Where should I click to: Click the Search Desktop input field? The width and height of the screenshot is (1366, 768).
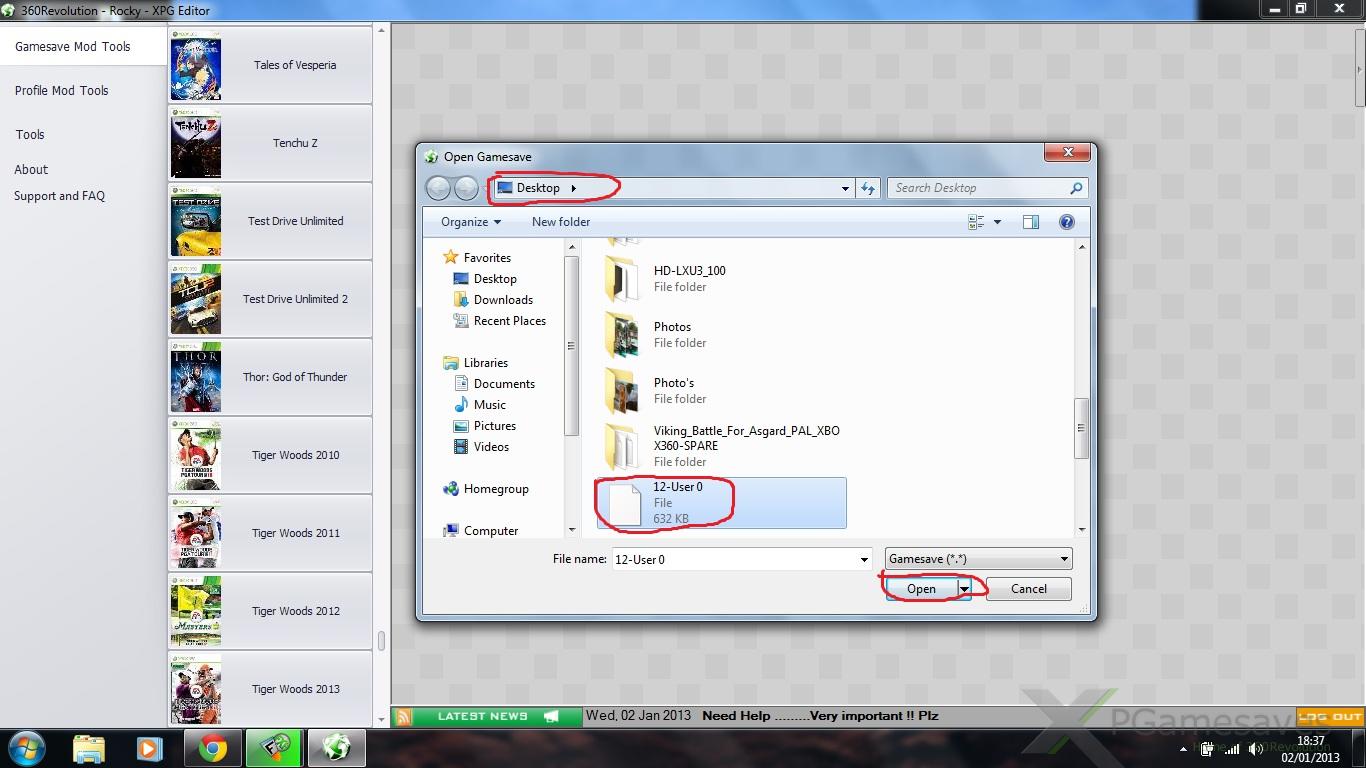tap(978, 188)
